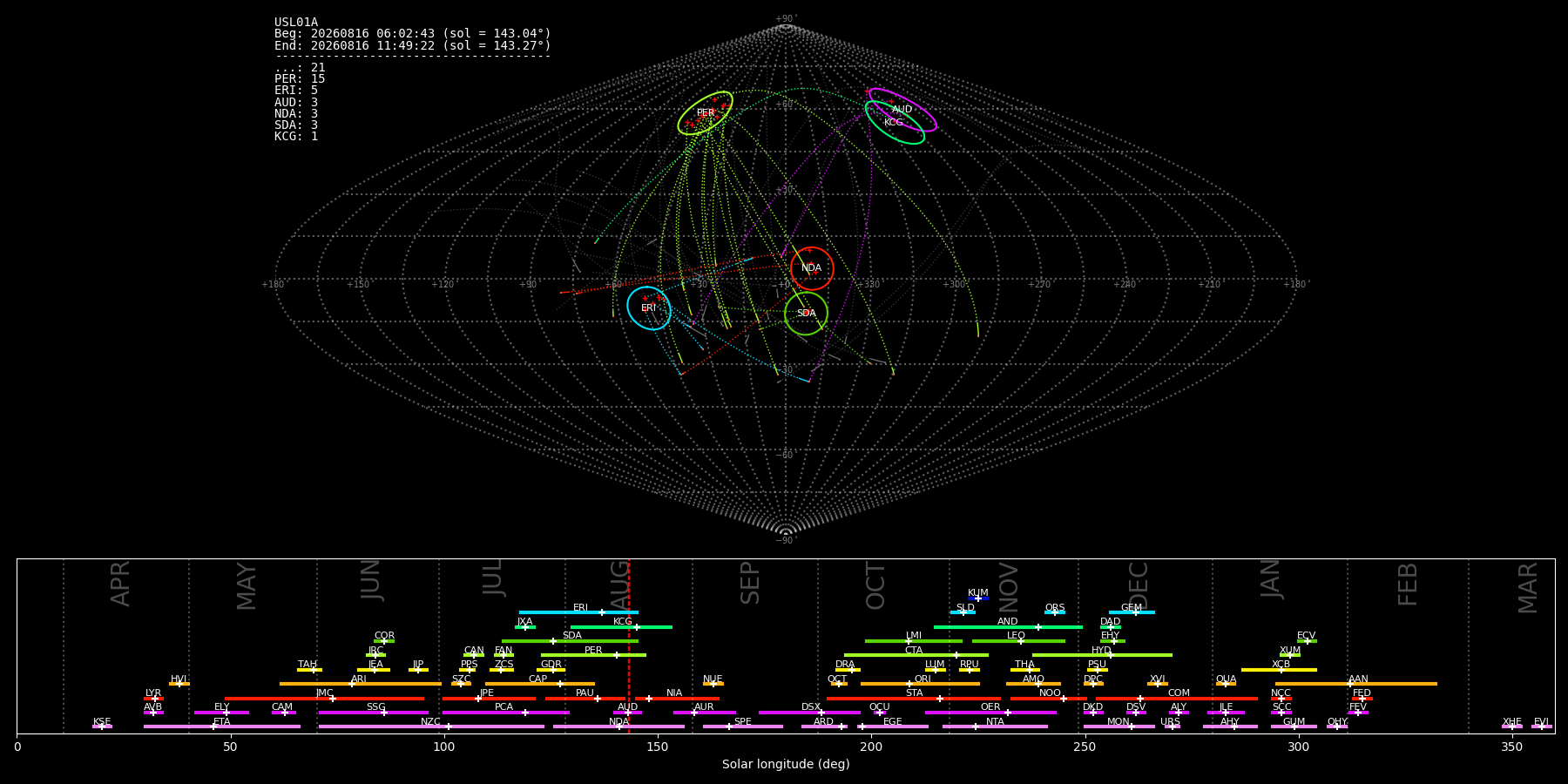Click the PER radiant ellipse on sky map

coord(706,112)
